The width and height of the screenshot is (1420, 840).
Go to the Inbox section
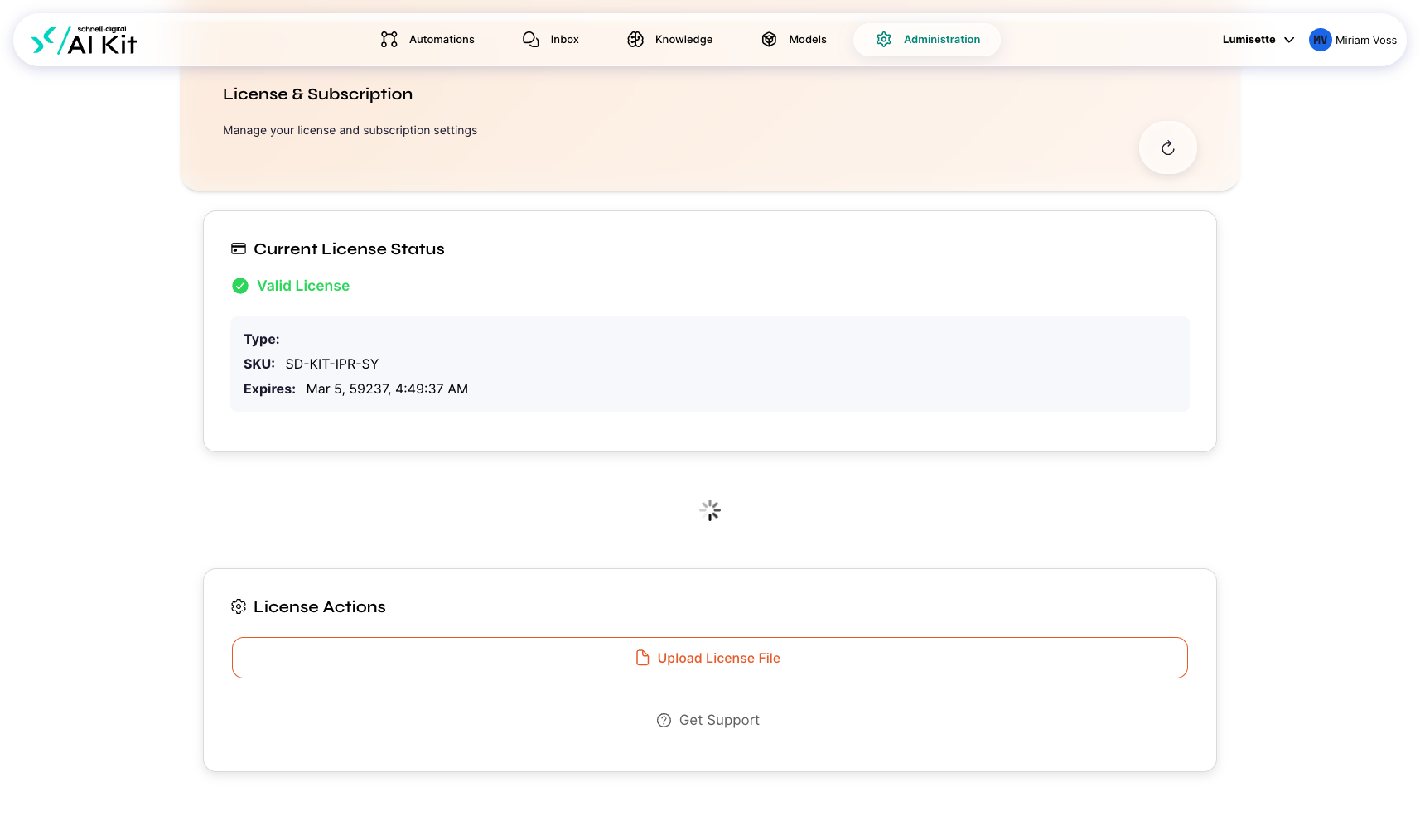(x=551, y=39)
